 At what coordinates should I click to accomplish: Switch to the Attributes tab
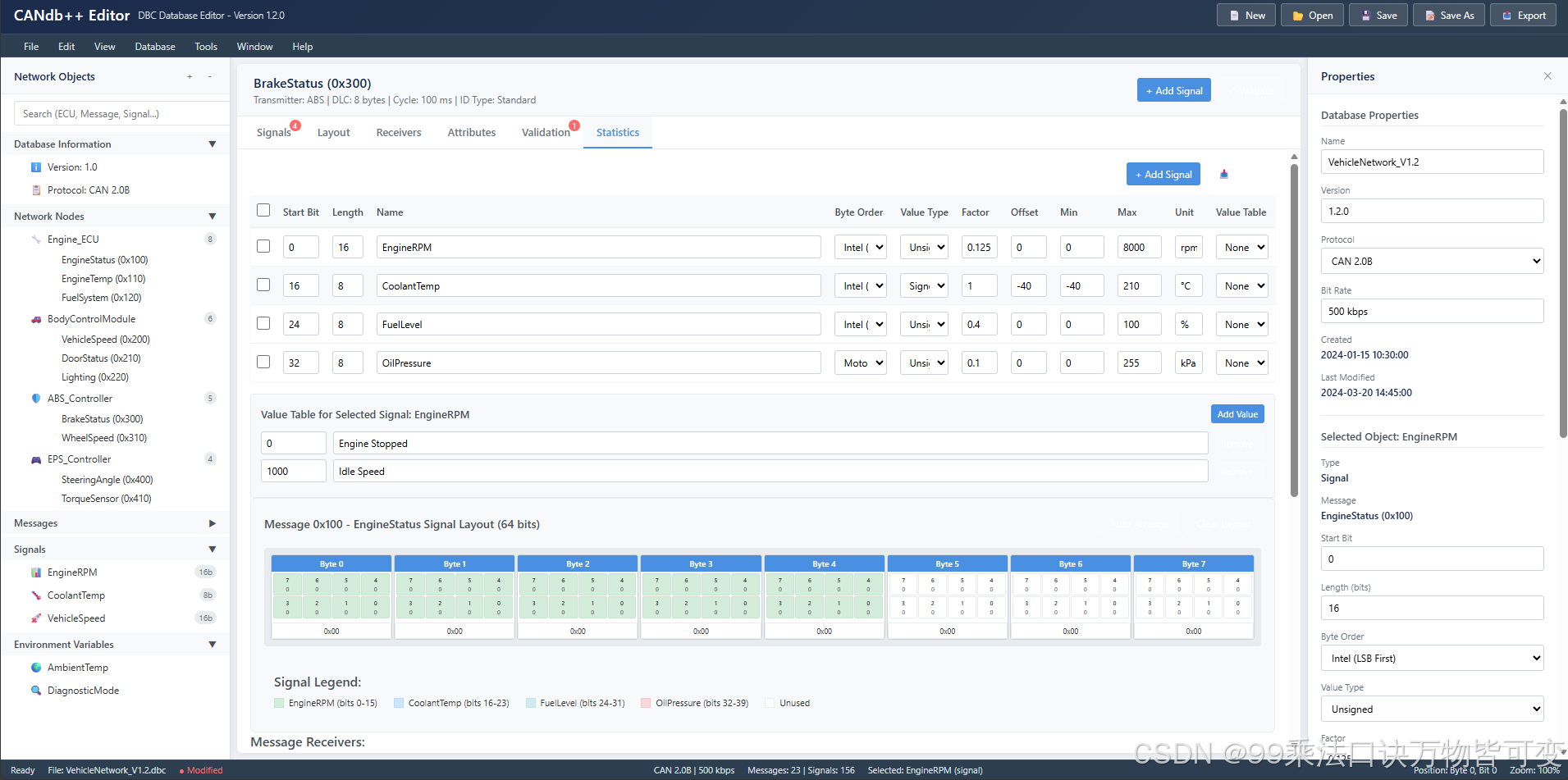[x=472, y=133]
